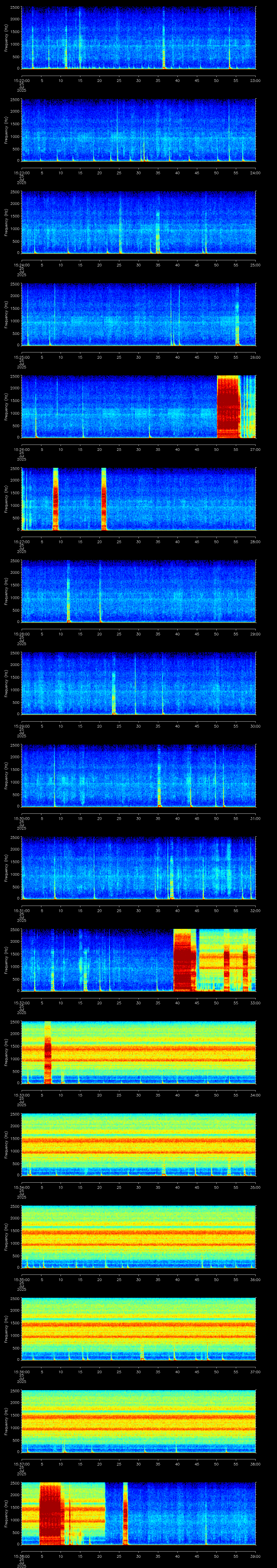
Task: Select the red burst near 21 seconds in 15:27:00 panel
Action: (x=104, y=499)
